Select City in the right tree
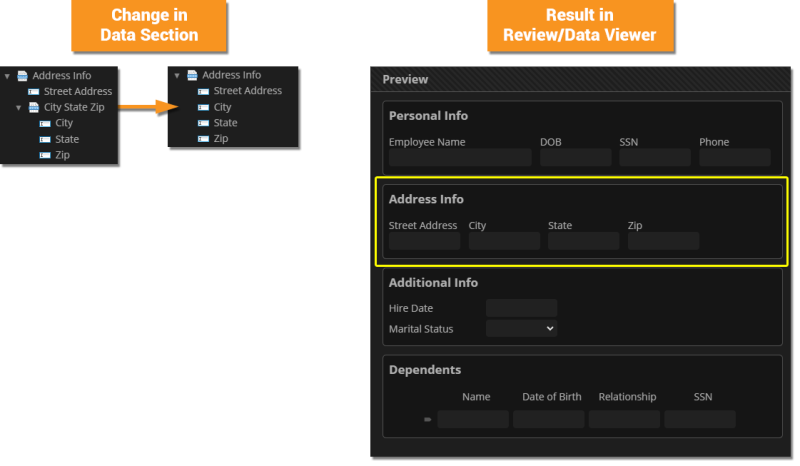This screenshot has height=466, width=800. pyautogui.click(x=222, y=107)
